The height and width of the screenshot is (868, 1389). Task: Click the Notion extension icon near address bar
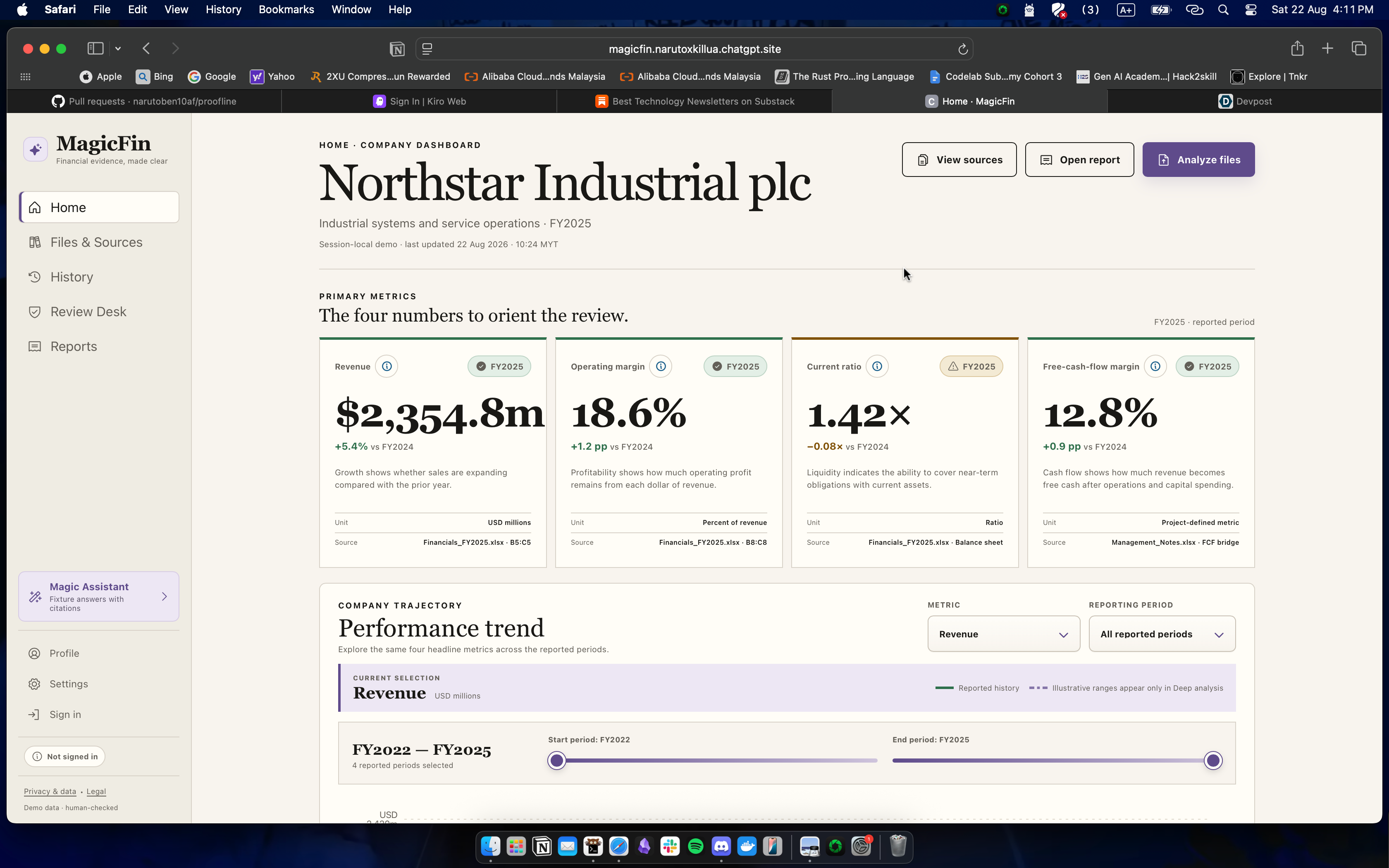point(396,49)
